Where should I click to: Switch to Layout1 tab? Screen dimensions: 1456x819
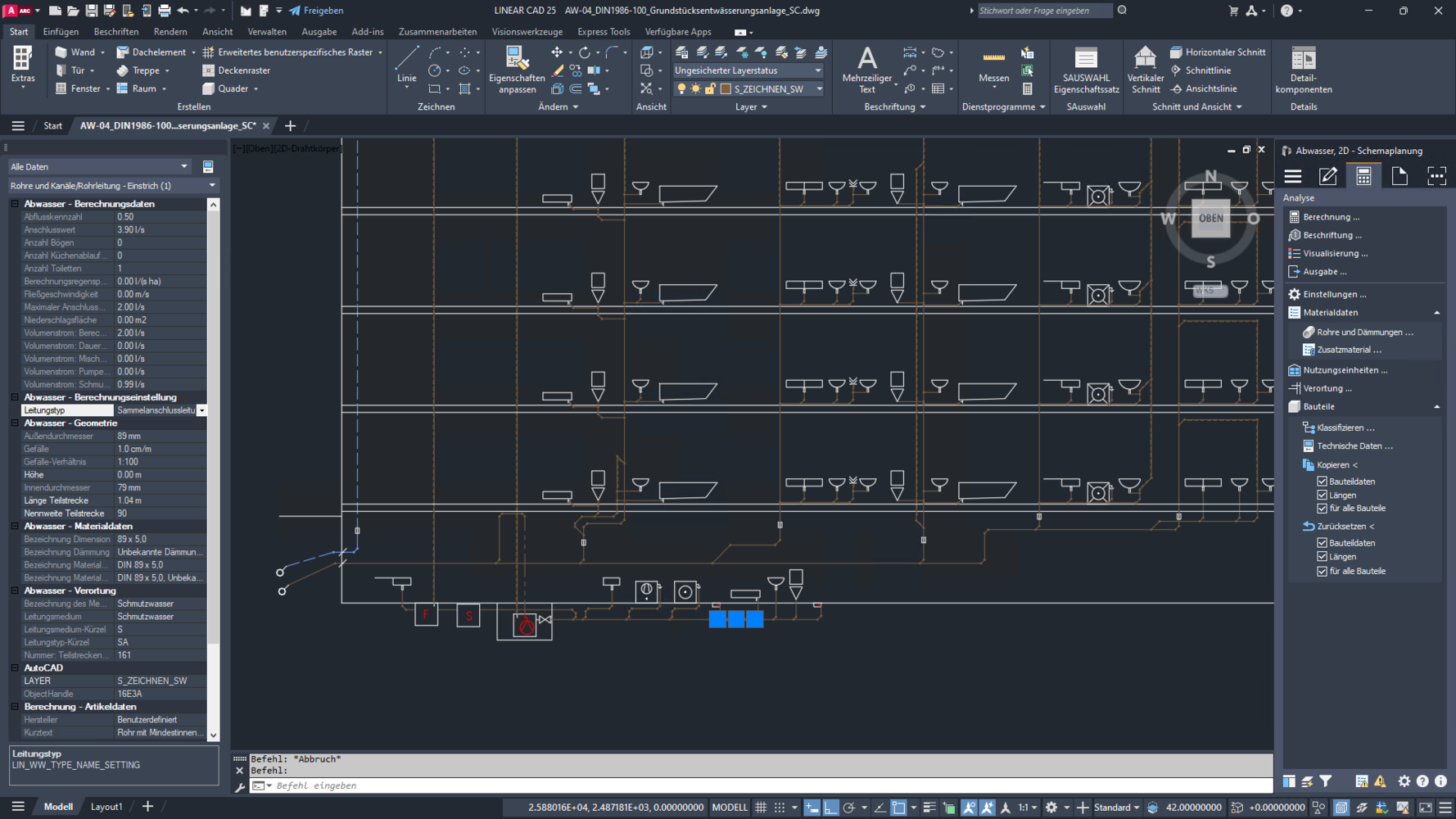click(106, 807)
